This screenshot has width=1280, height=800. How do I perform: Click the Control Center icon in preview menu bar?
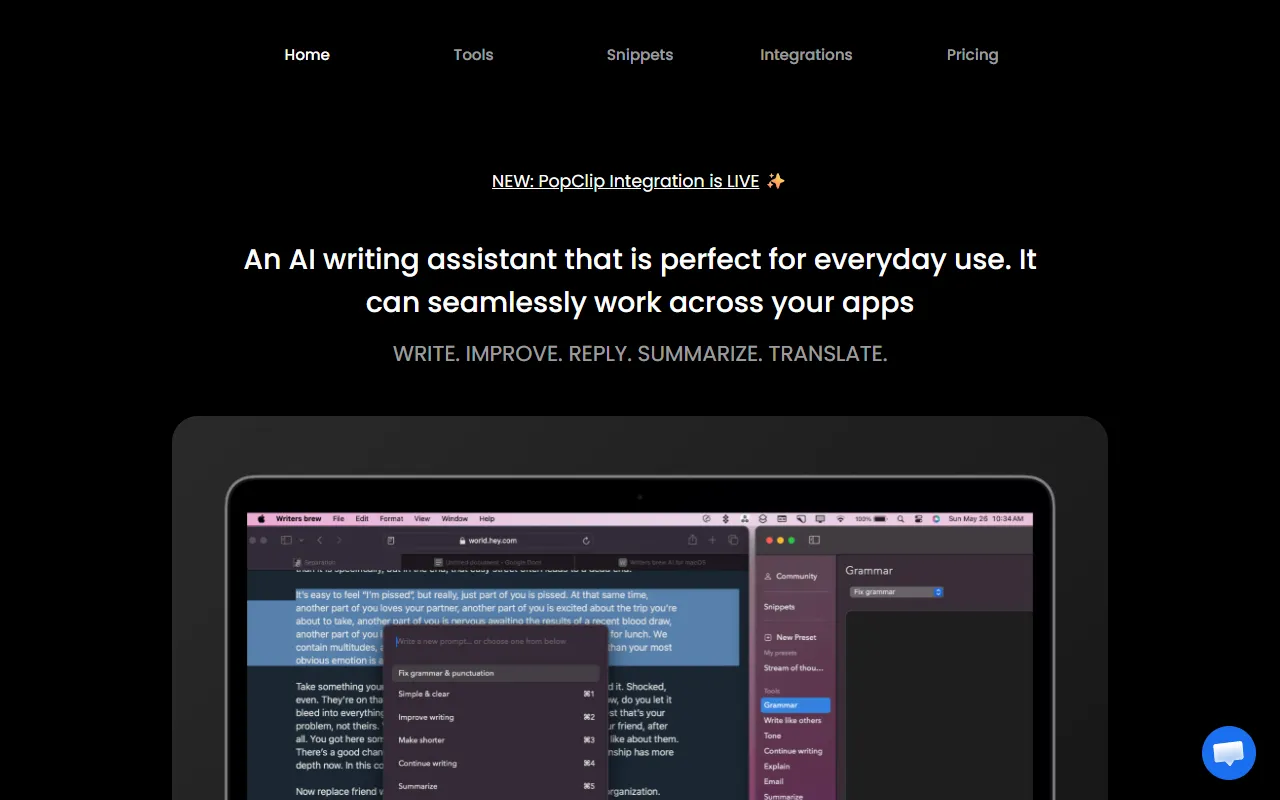918,519
